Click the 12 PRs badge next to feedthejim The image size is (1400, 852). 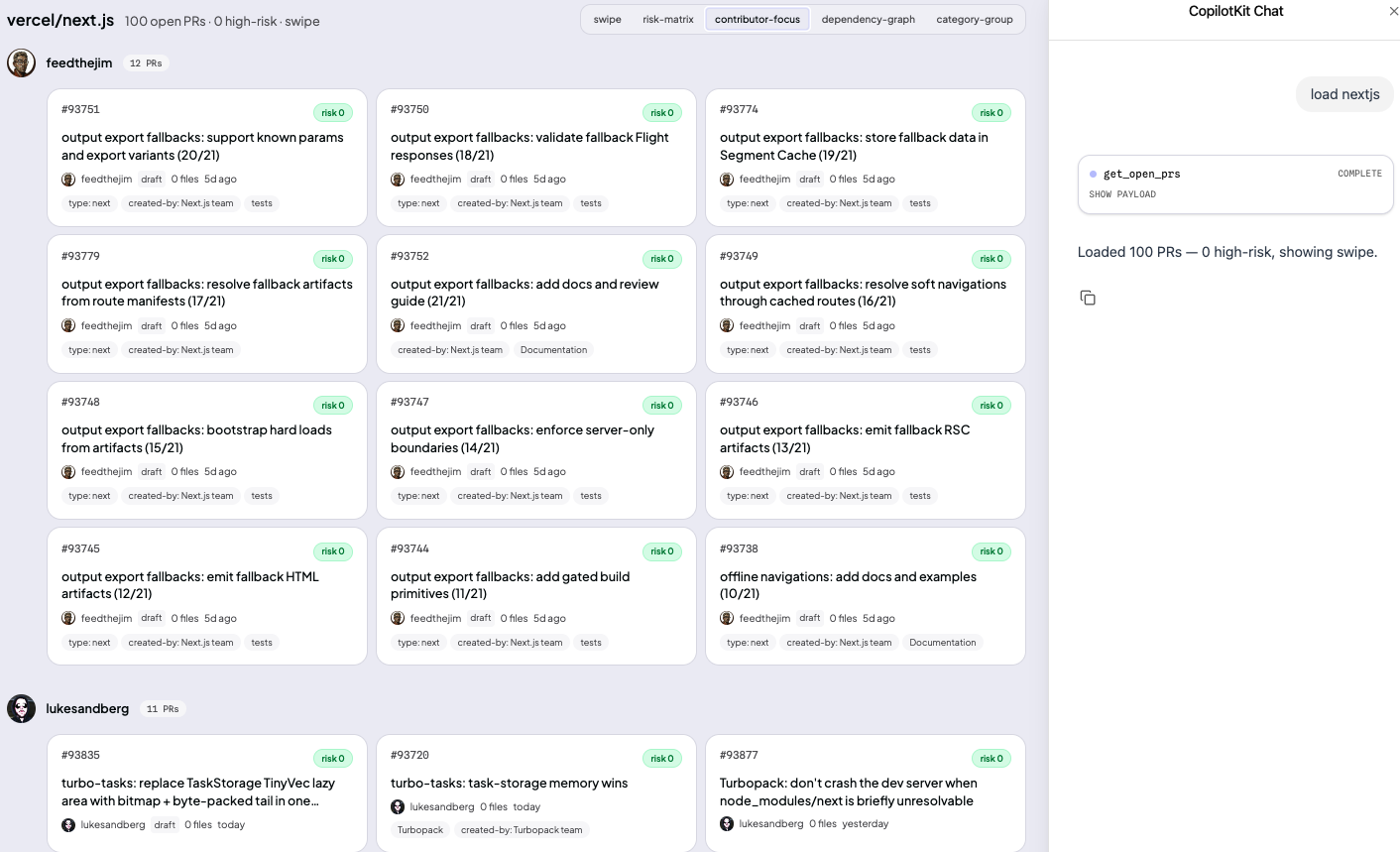pos(146,62)
